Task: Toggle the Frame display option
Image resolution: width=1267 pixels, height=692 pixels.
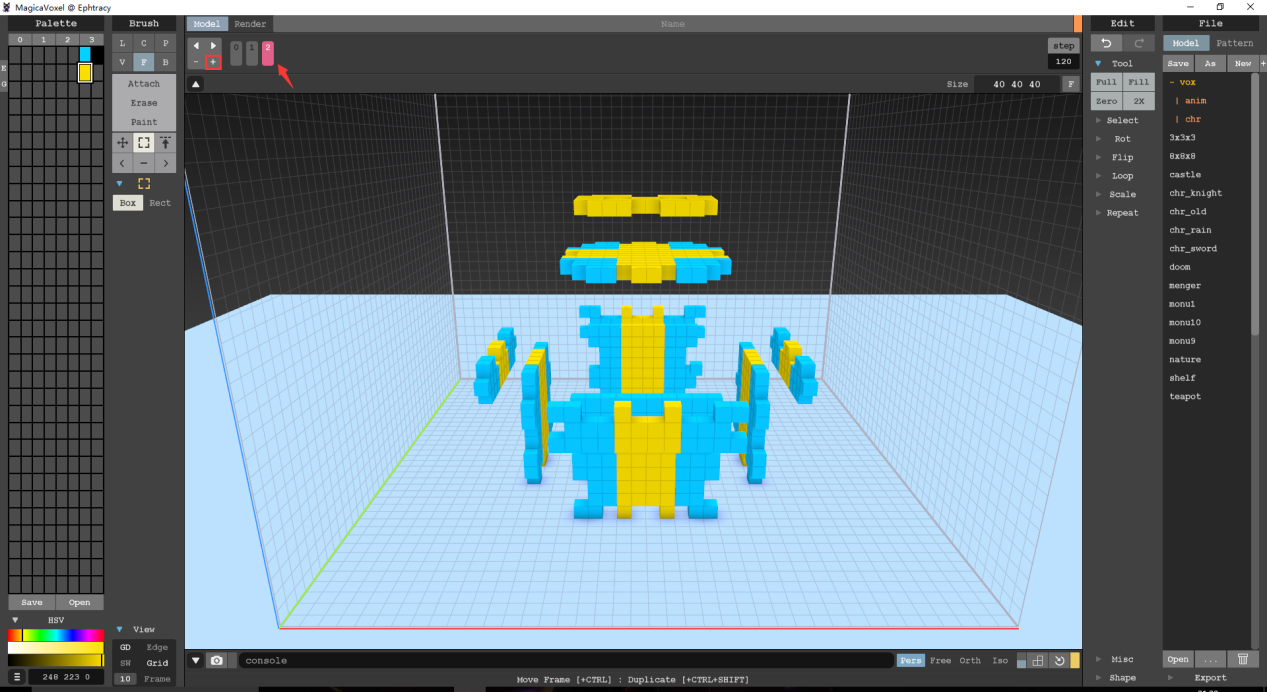Action: pos(158,679)
